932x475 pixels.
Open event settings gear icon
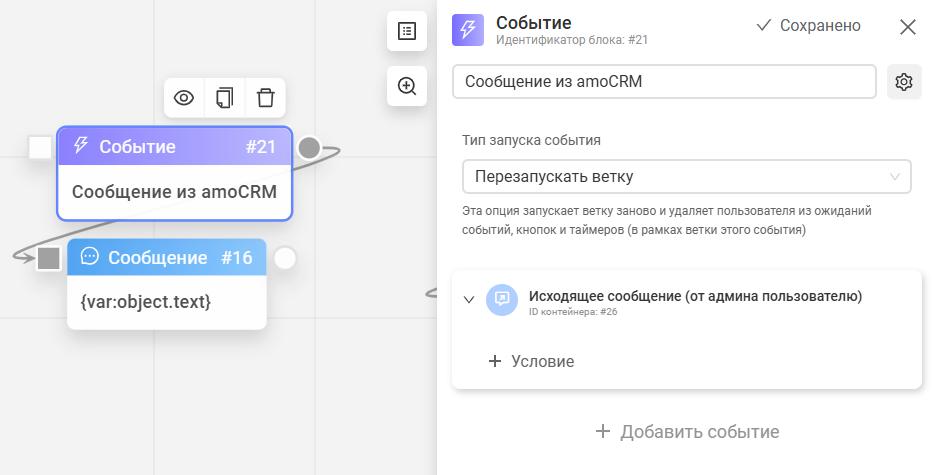point(904,82)
